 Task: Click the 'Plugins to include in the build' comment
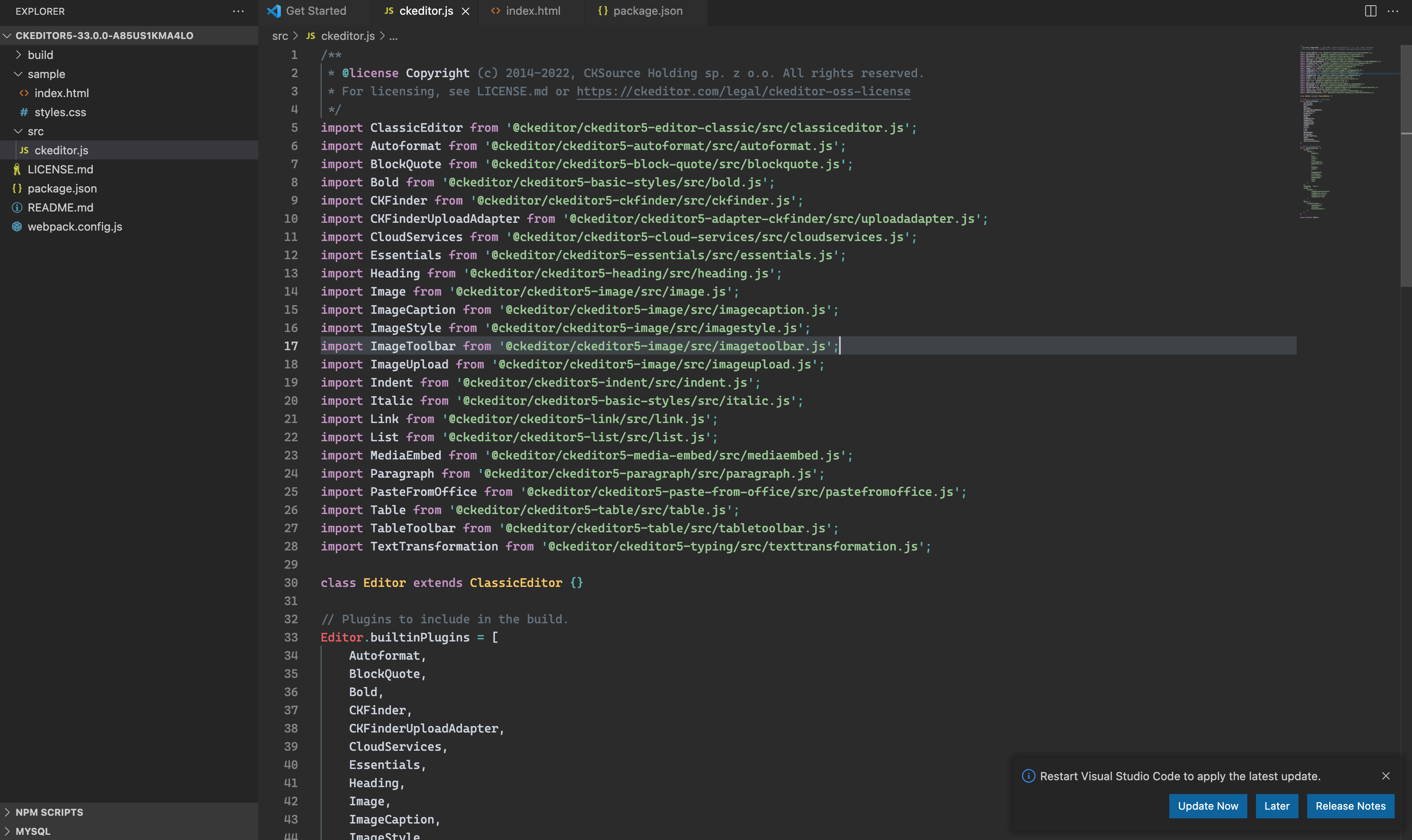[444, 619]
